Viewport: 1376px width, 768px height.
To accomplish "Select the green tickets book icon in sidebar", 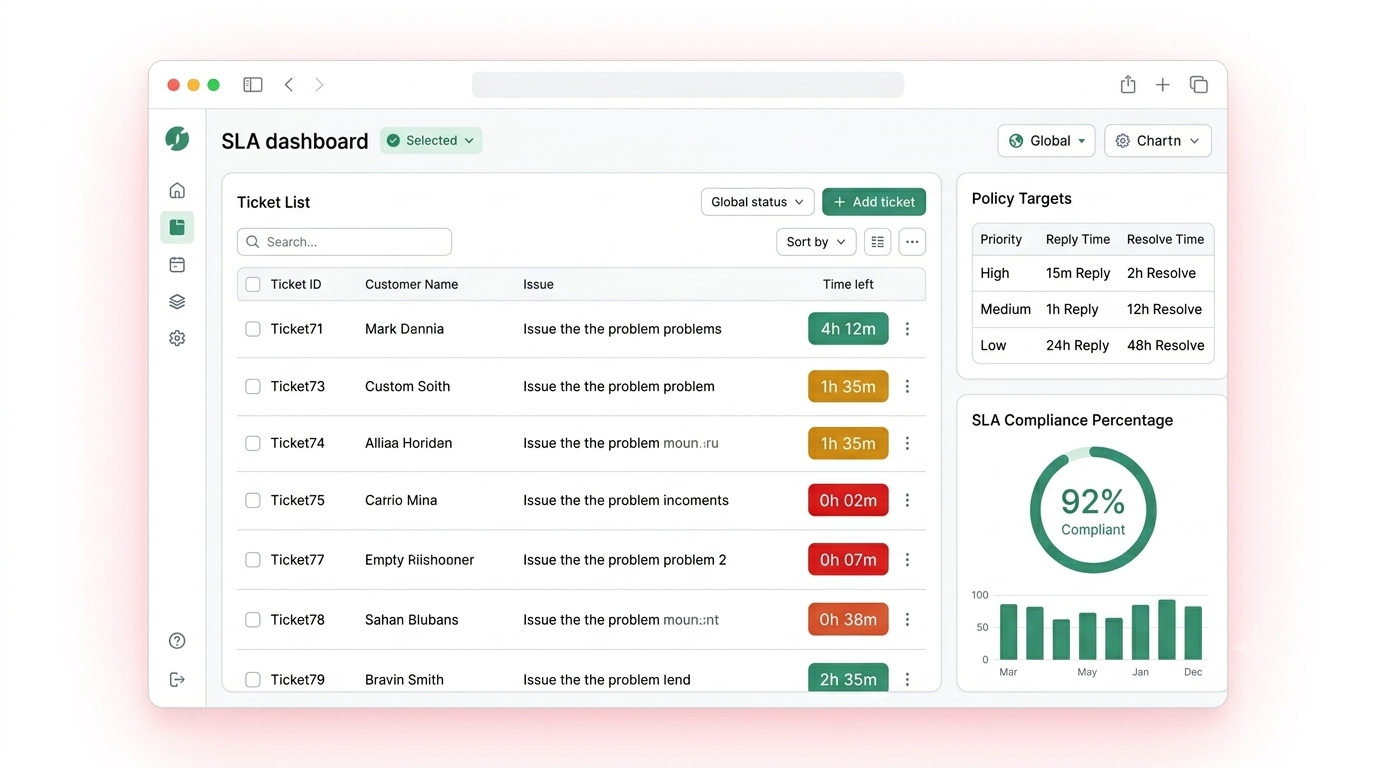I will coord(177,227).
